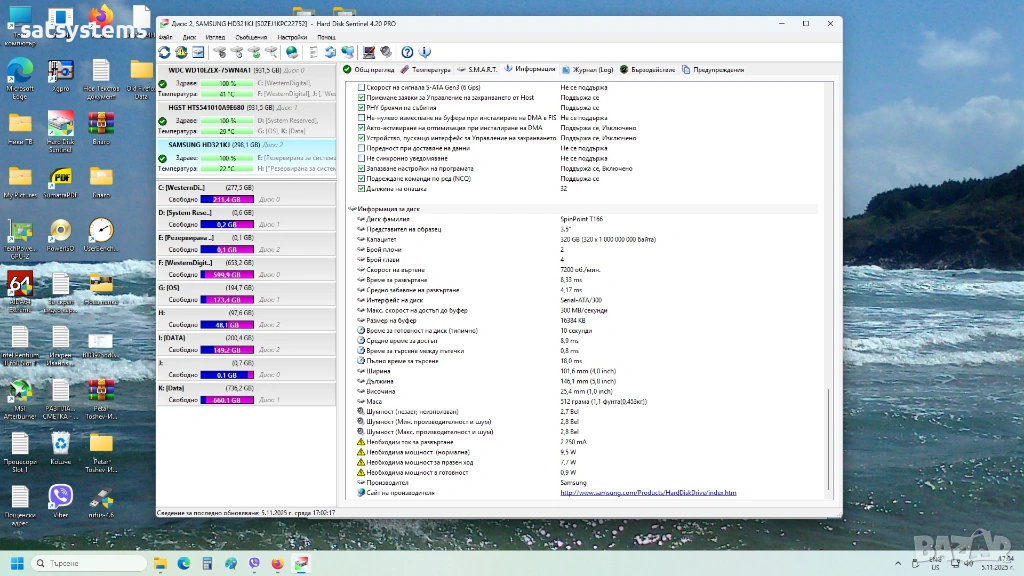Toggle the PHY event counters checkbox
Viewport: 1024px width, 576px height.
[x=361, y=107]
